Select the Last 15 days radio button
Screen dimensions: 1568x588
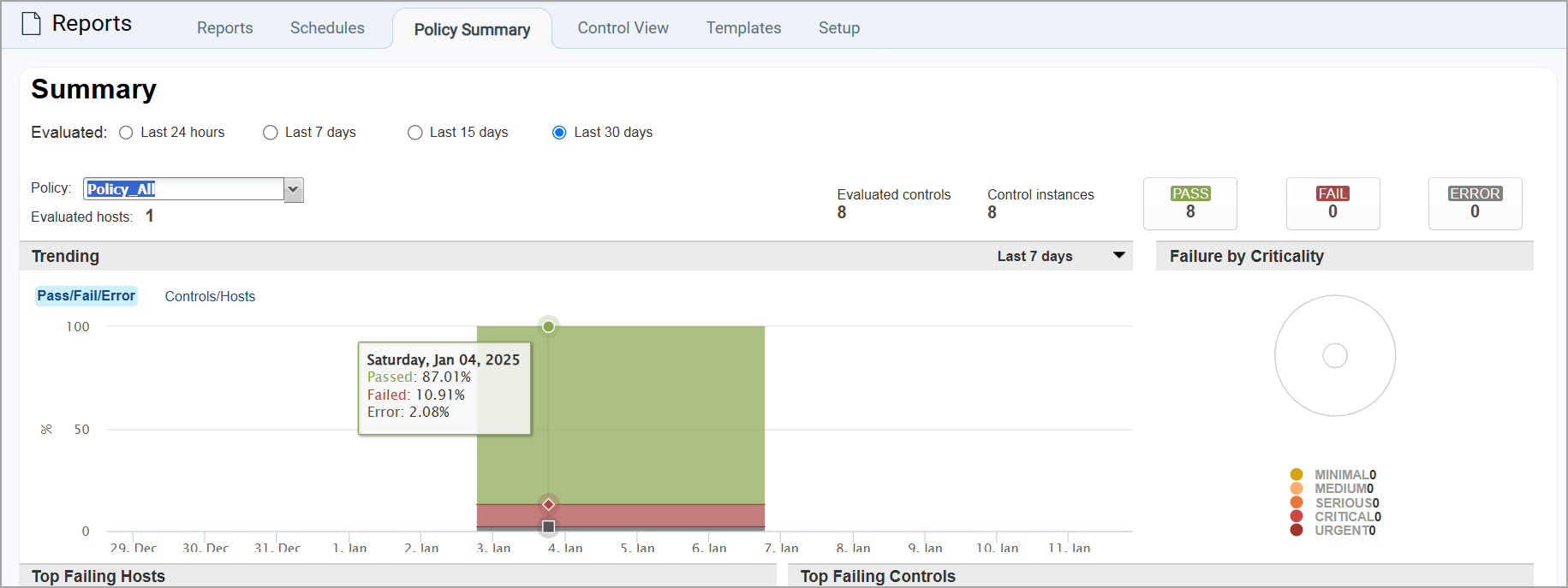[415, 133]
